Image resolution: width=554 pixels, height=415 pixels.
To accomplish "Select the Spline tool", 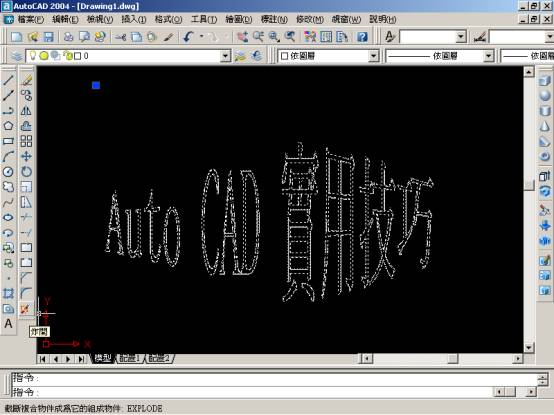I will [x=8, y=202].
